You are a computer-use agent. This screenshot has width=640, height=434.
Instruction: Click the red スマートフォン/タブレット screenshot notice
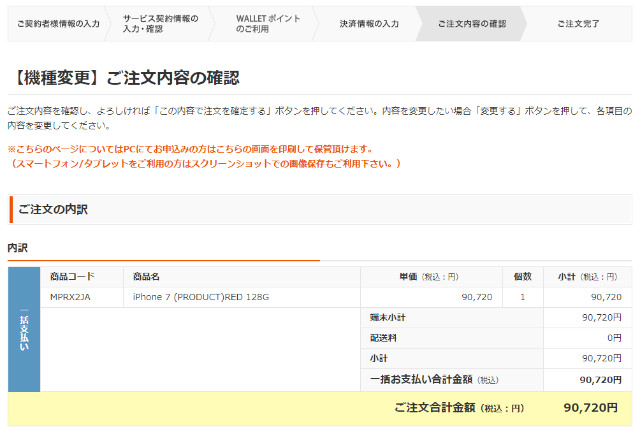(x=204, y=164)
